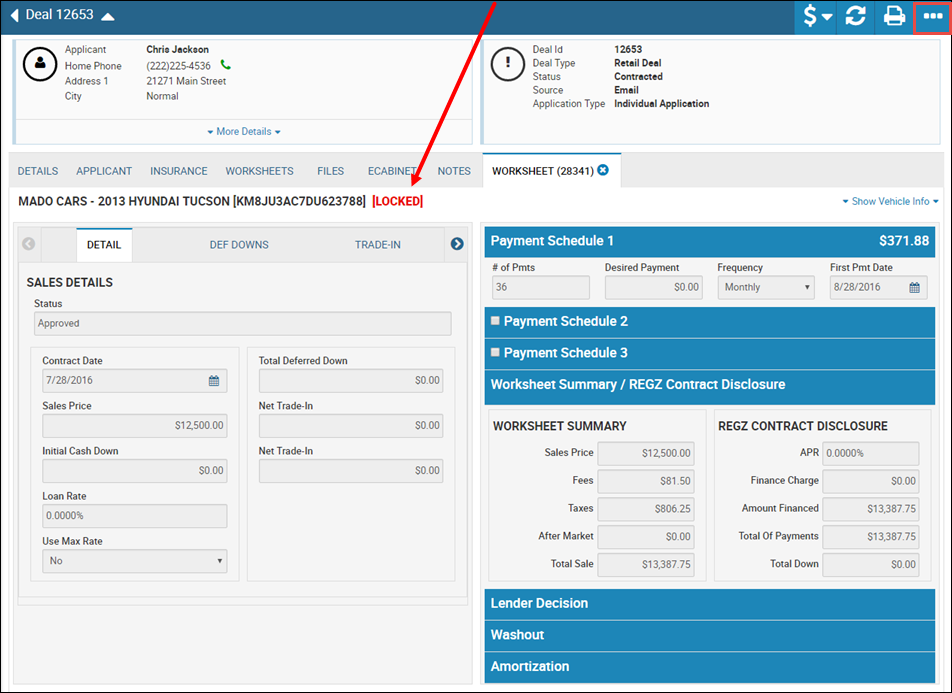This screenshot has width=952, height=693.
Task: Open the APPLICANT tab
Action: tap(104, 171)
